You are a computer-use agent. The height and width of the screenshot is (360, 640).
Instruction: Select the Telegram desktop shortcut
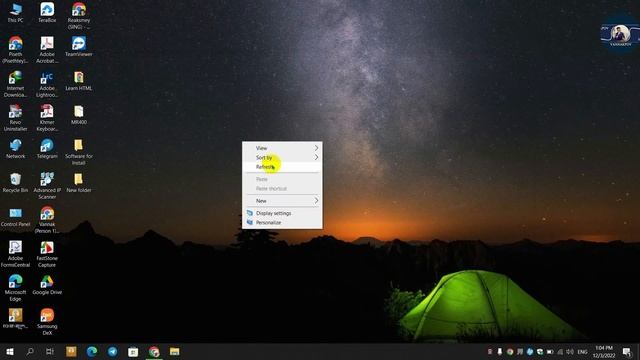coord(47,149)
